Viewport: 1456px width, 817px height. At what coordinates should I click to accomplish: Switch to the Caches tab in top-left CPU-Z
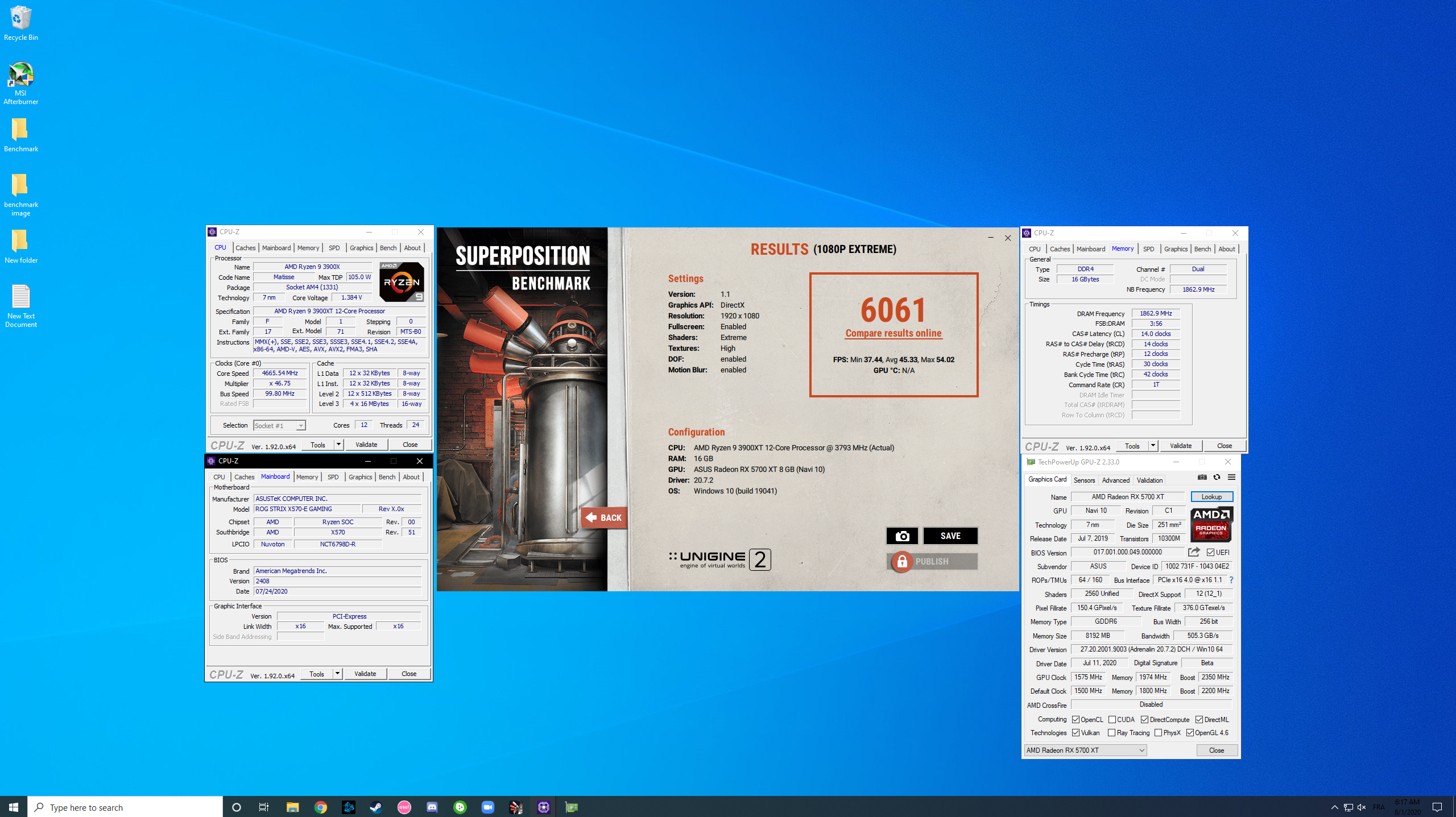246,248
